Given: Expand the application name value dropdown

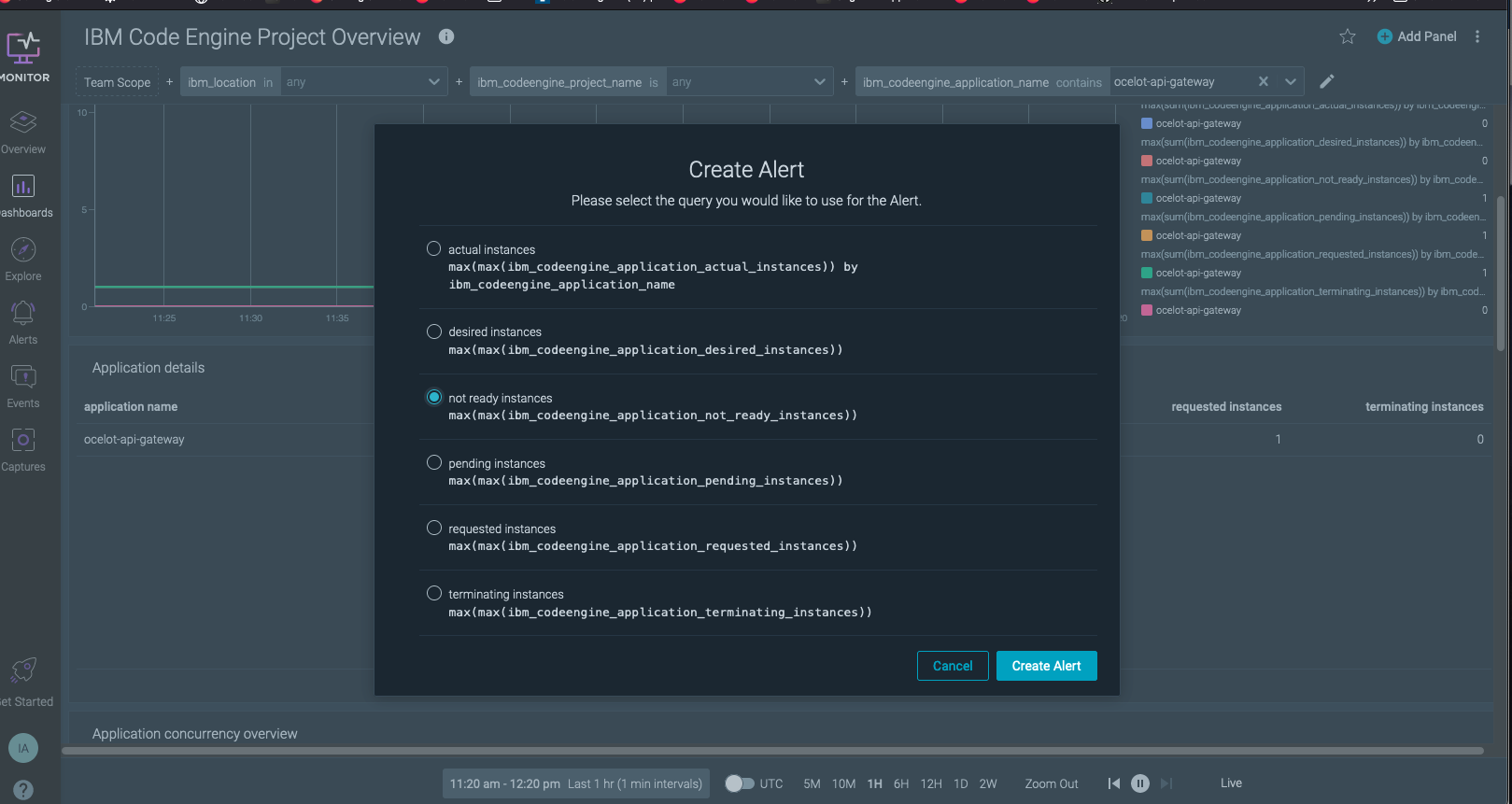Looking at the screenshot, I should [1290, 81].
